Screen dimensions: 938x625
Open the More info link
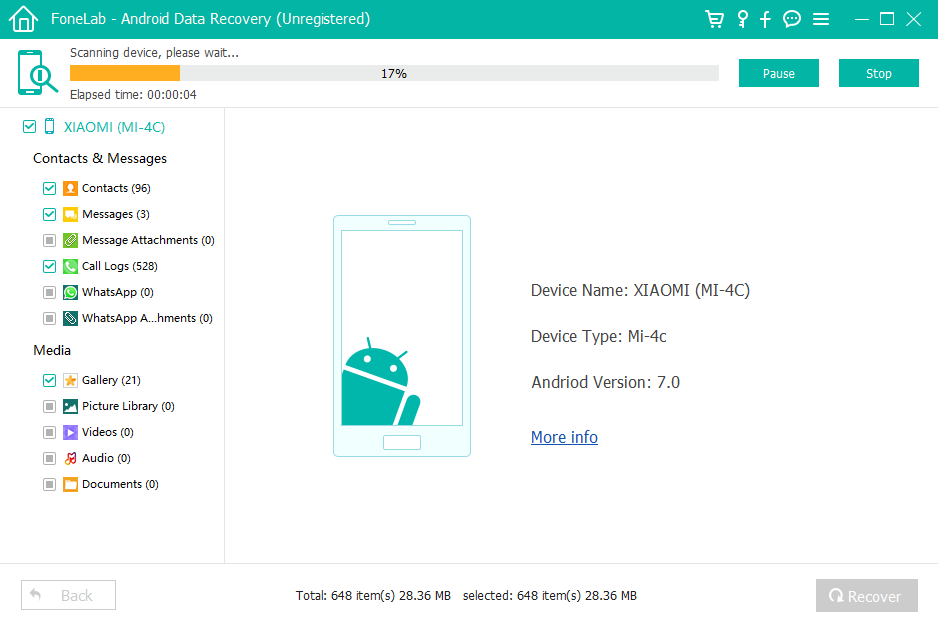[564, 437]
